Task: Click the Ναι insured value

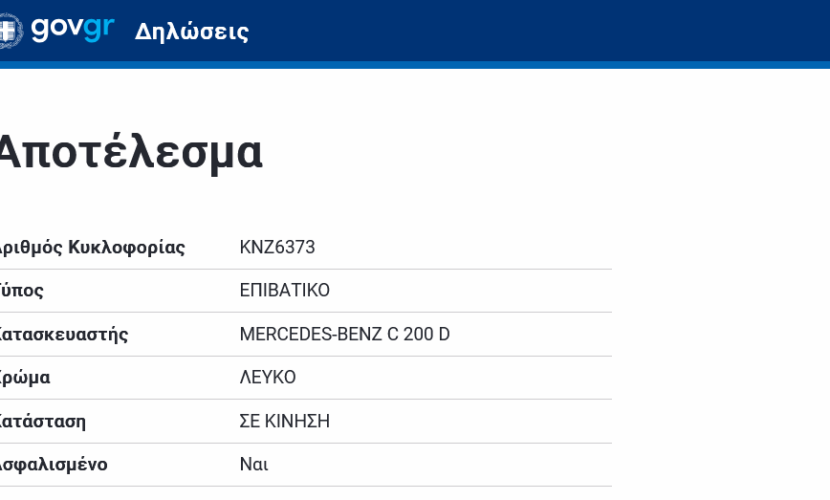Action: click(254, 465)
